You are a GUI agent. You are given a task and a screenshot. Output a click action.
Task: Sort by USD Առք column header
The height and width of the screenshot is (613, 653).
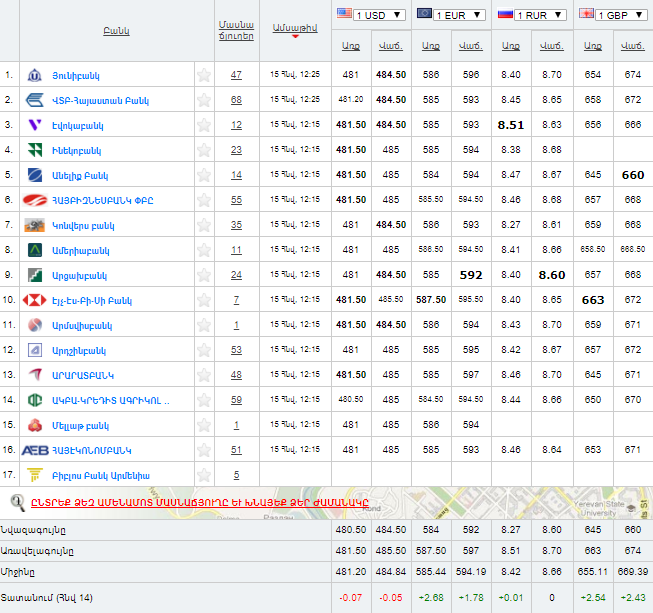(351, 46)
